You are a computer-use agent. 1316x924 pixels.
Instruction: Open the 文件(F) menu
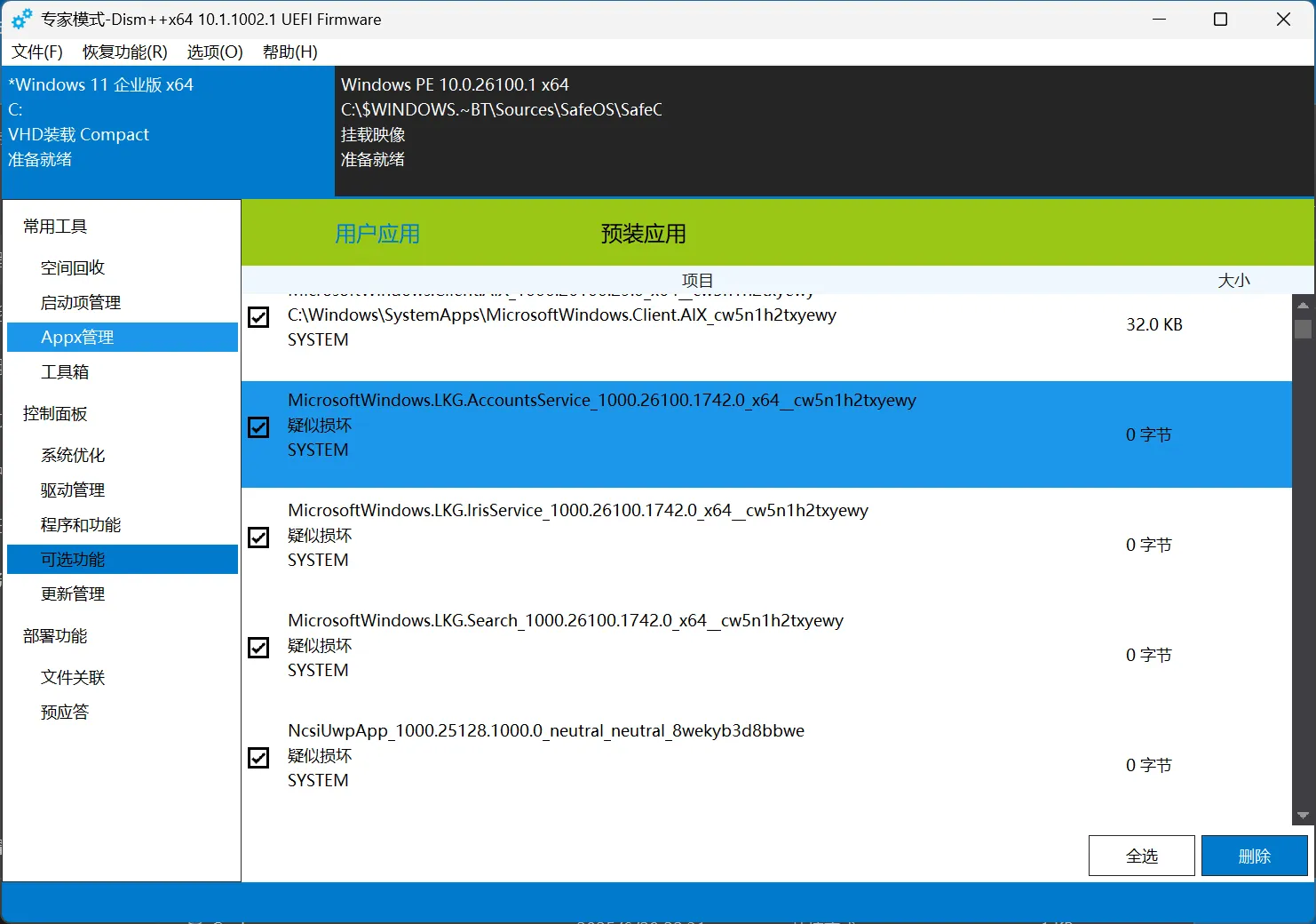click(x=37, y=52)
